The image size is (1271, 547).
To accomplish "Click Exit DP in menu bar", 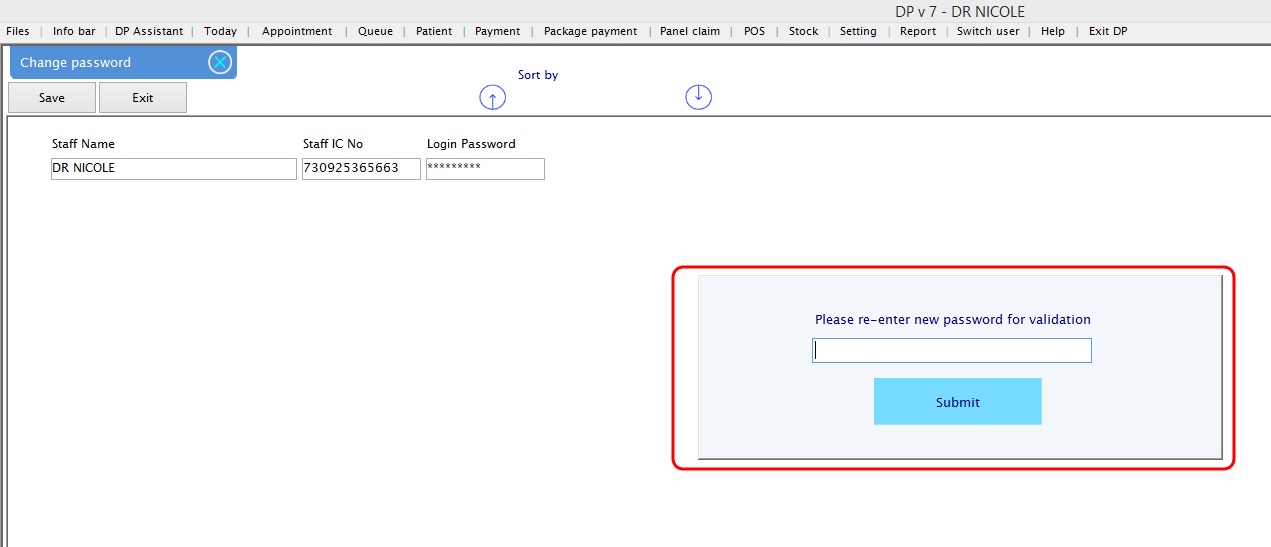I will point(1108,31).
